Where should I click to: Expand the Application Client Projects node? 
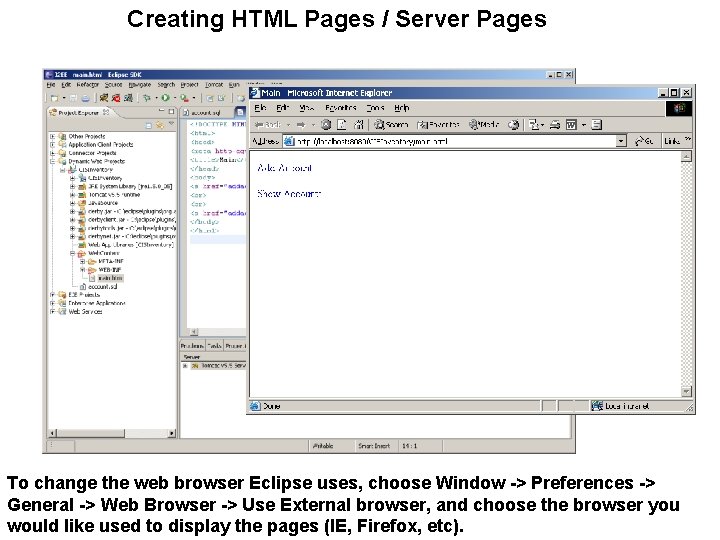click(52, 145)
